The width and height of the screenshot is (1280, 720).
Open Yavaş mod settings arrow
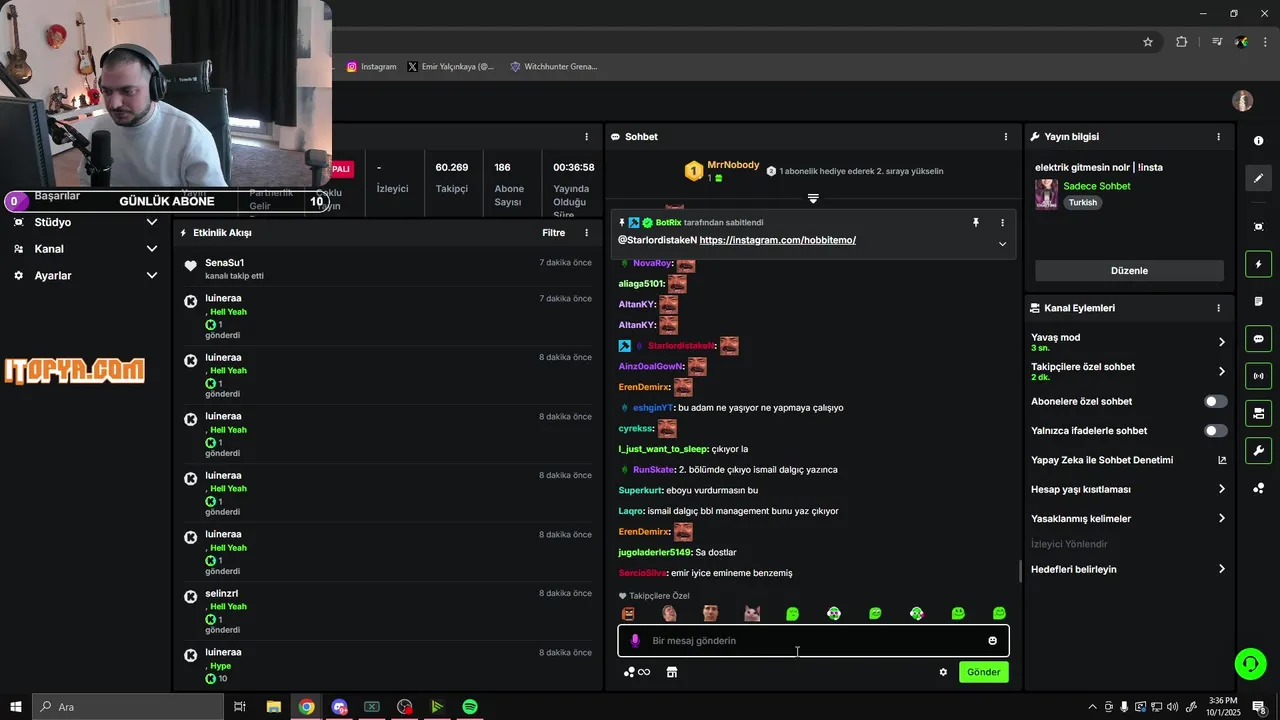click(x=1221, y=342)
